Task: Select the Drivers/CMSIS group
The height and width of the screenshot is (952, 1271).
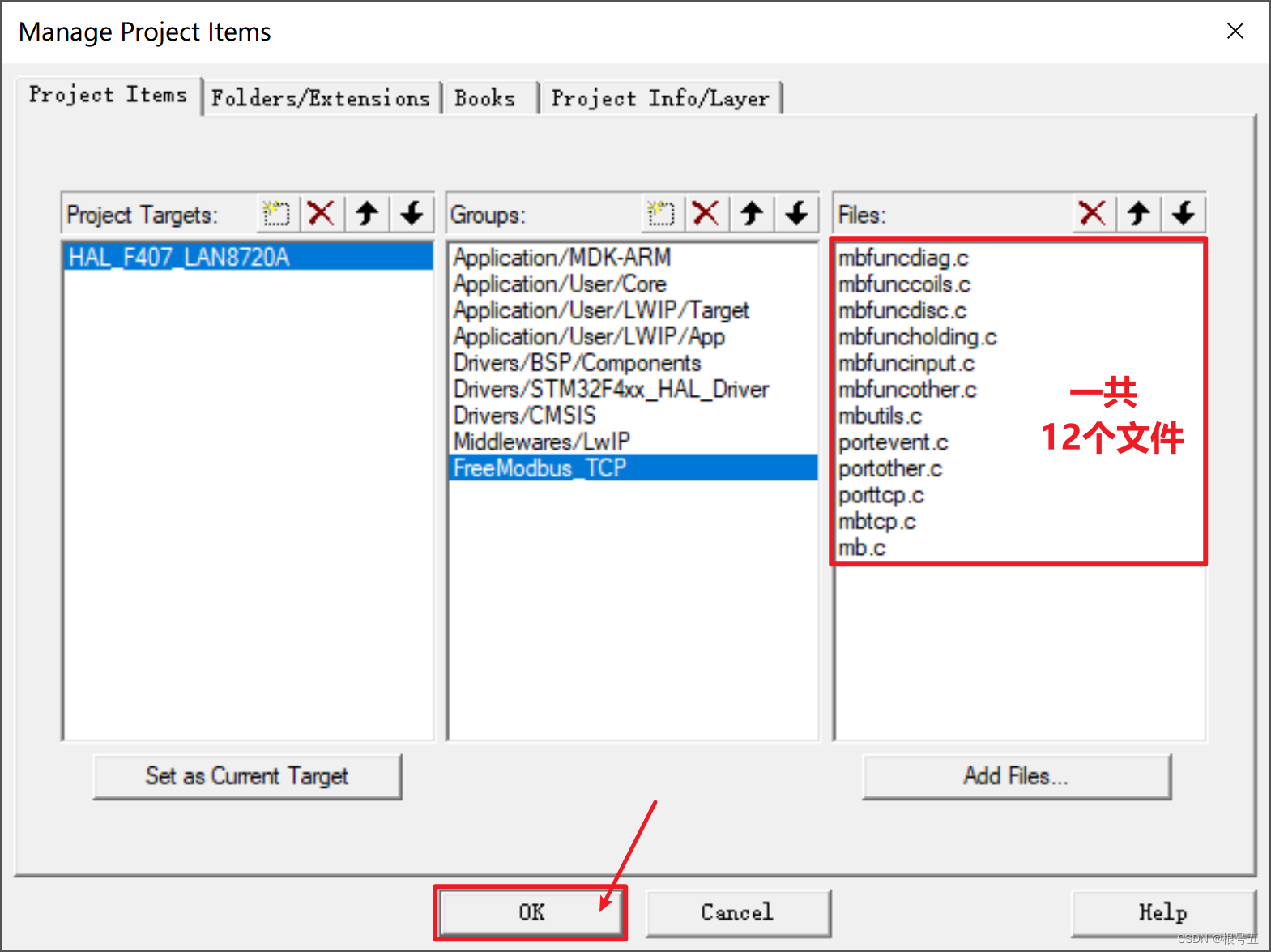Action: point(633,415)
